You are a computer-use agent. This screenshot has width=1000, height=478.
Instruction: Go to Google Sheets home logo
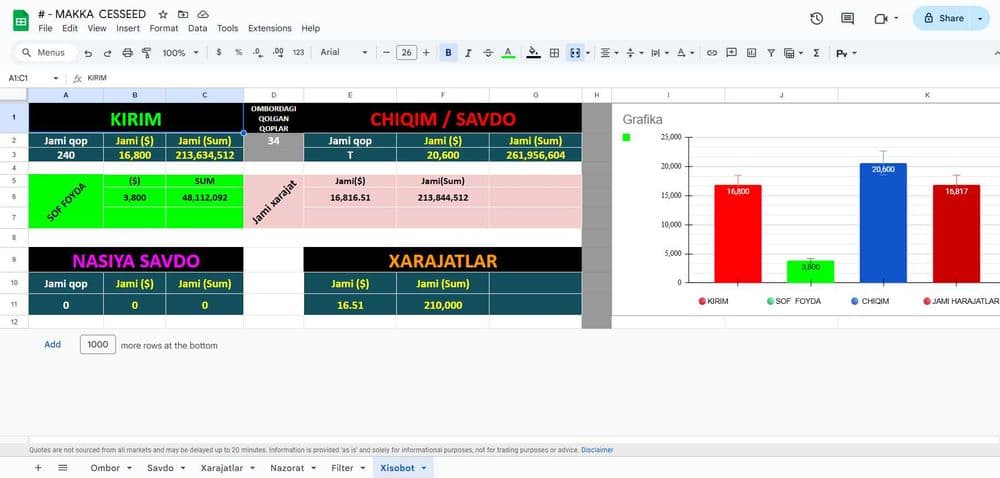[21, 20]
